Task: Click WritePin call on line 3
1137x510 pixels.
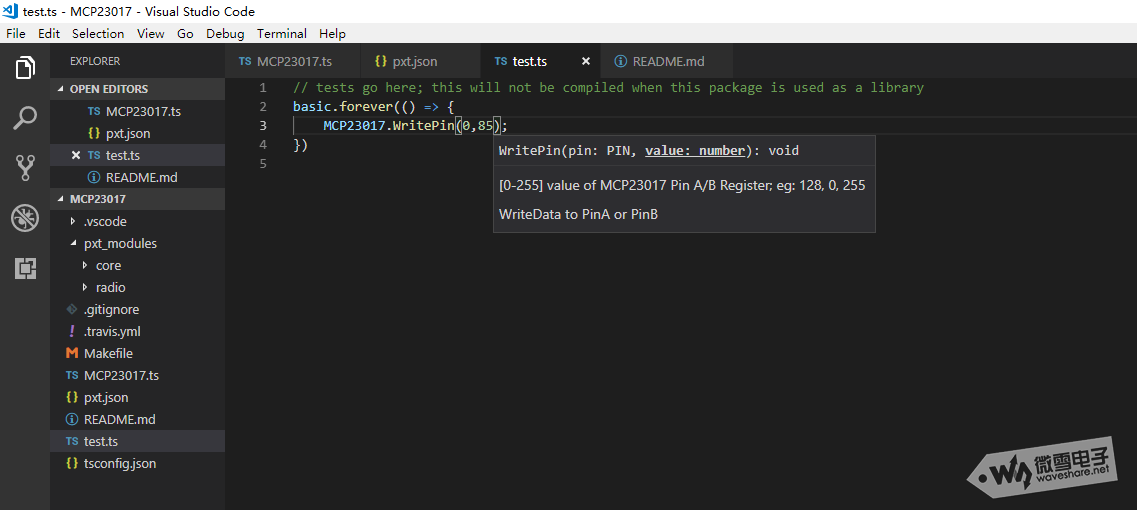Action: (x=423, y=126)
